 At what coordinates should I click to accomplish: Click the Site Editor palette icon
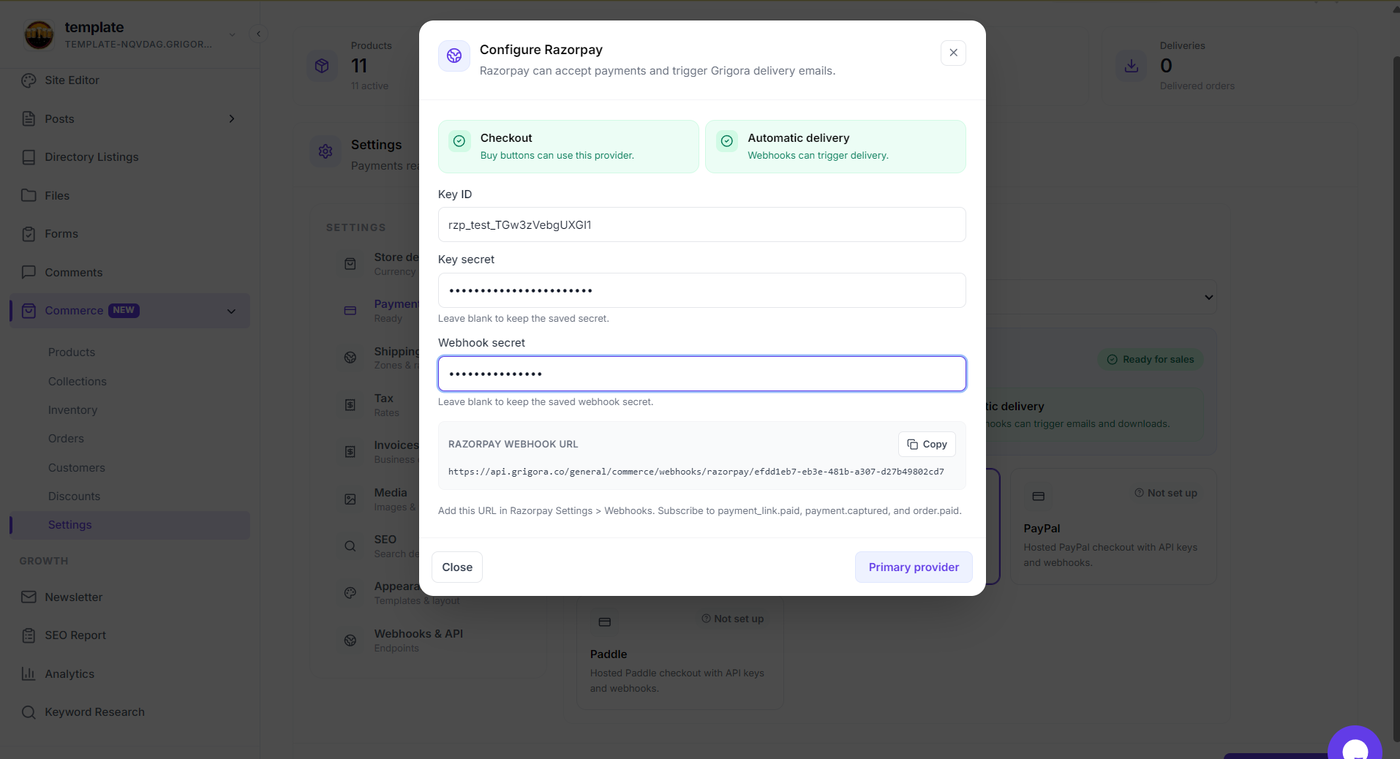pos(28,80)
